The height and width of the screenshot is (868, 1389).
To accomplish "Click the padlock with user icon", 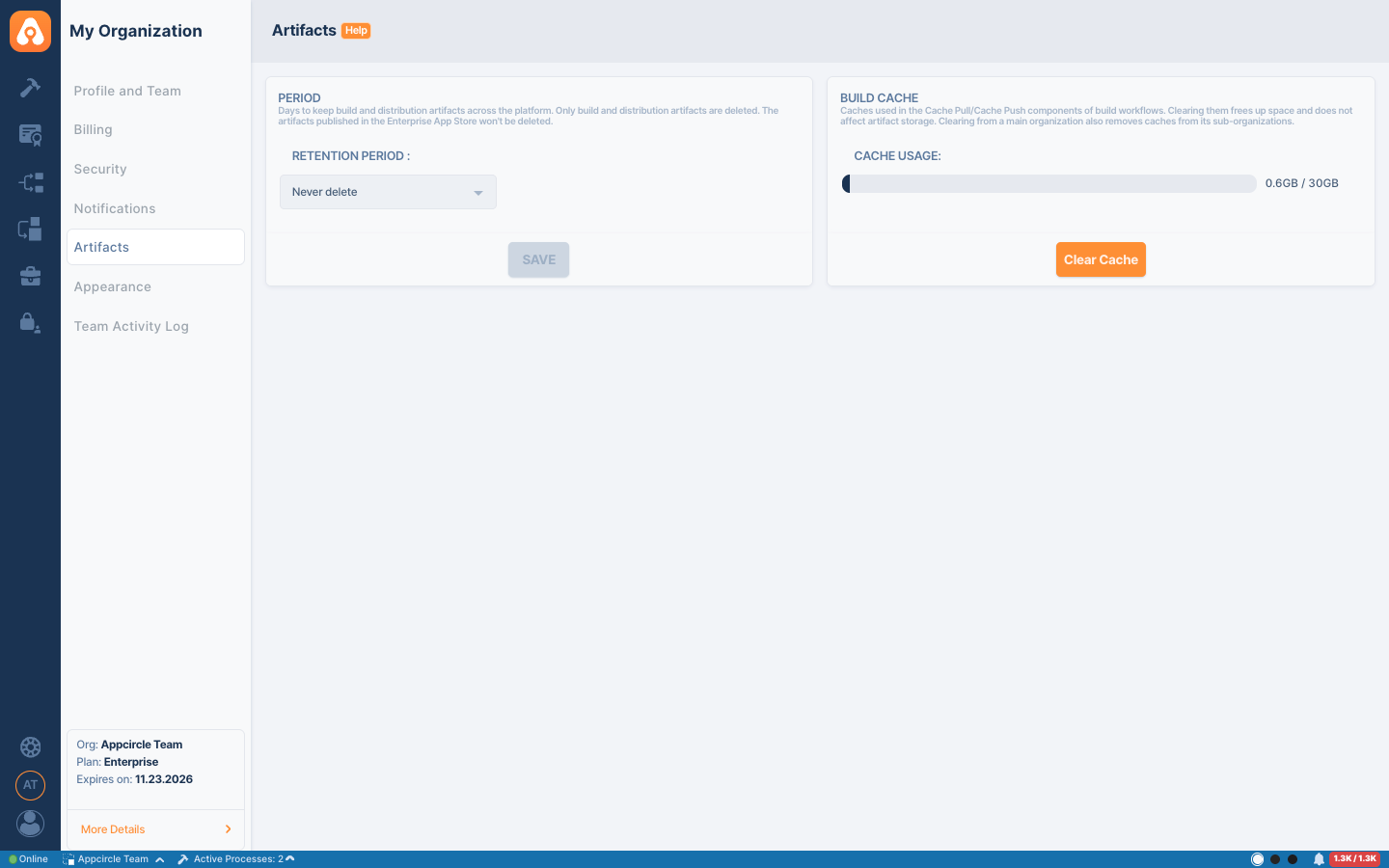I will (30, 323).
